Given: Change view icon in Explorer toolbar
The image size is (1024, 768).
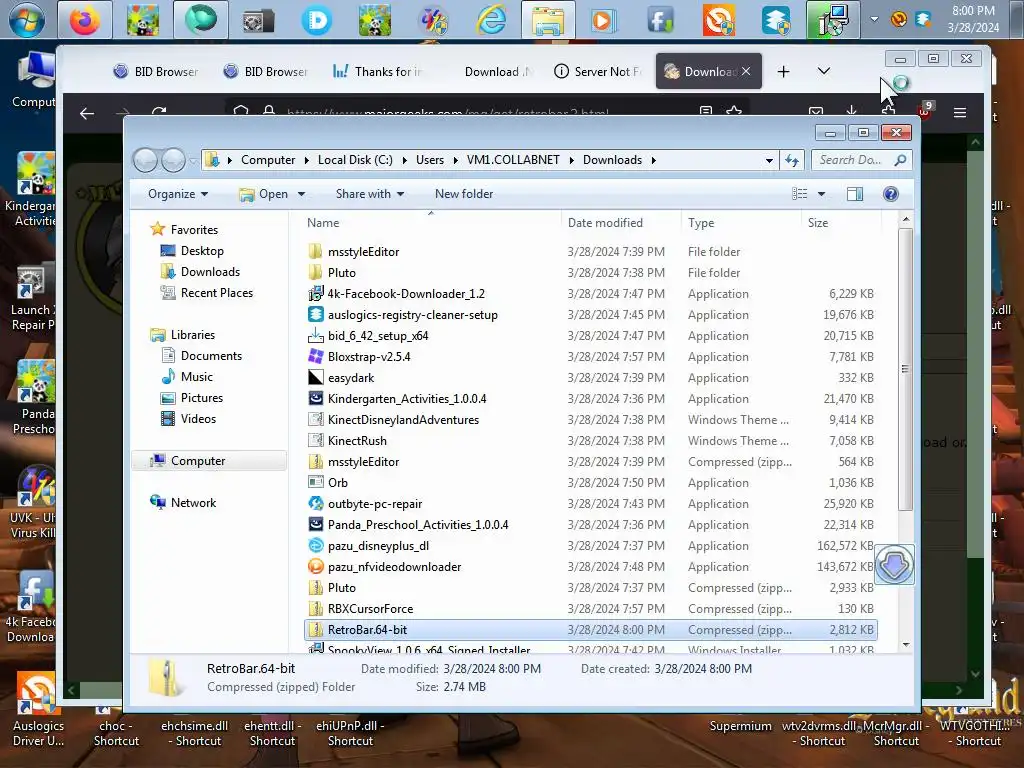Looking at the screenshot, I should coord(799,194).
